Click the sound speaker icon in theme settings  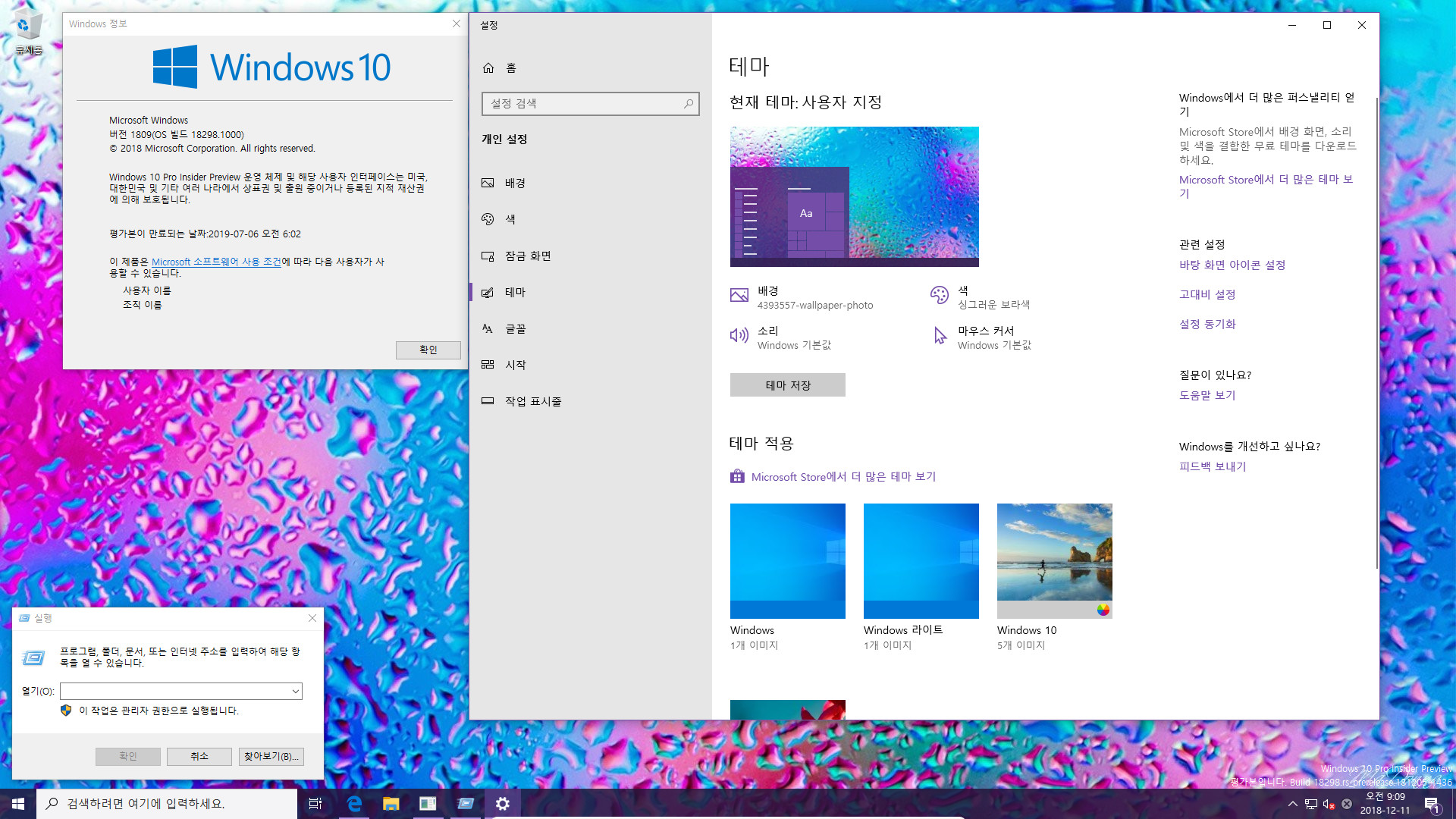pyautogui.click(x=739, y=335)
